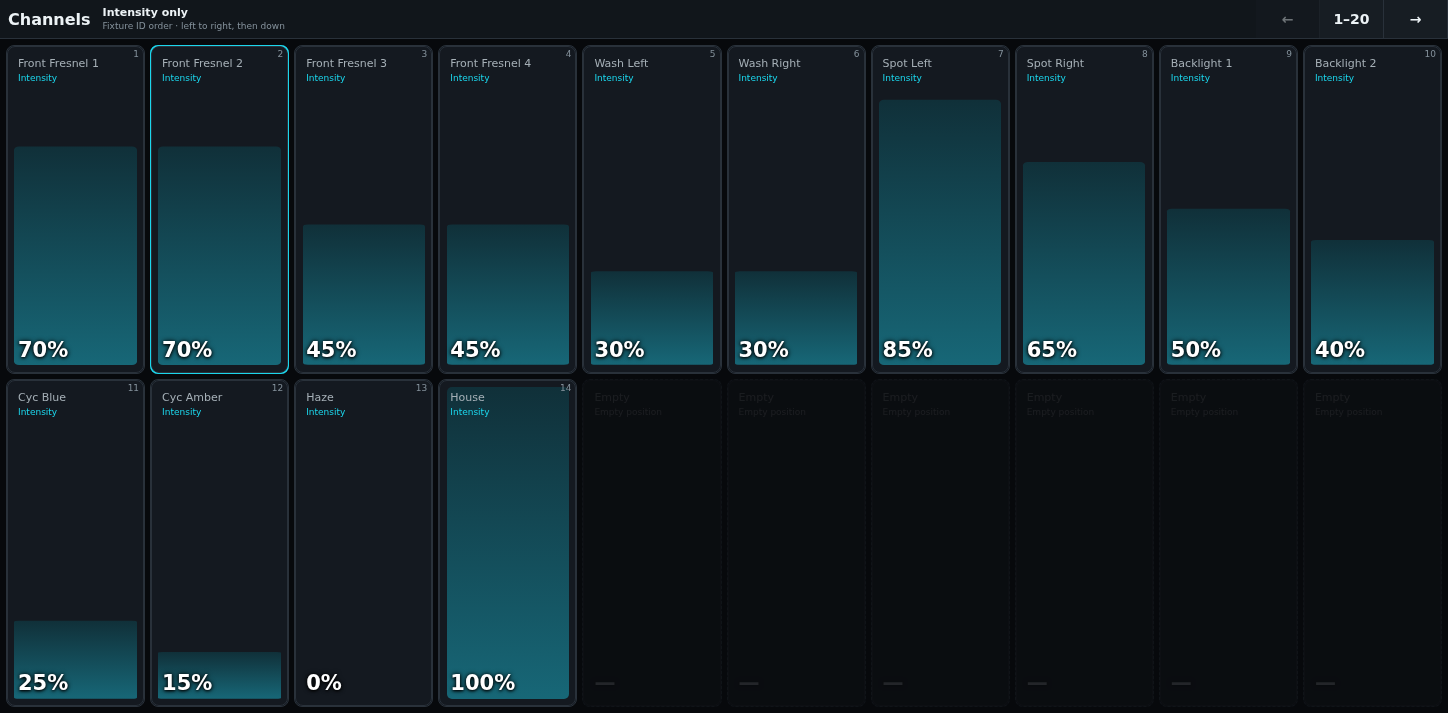This screenshot has height=713, width=1448.
Task: Select the Spot Right channel
Action: [x=1084, y=209]
